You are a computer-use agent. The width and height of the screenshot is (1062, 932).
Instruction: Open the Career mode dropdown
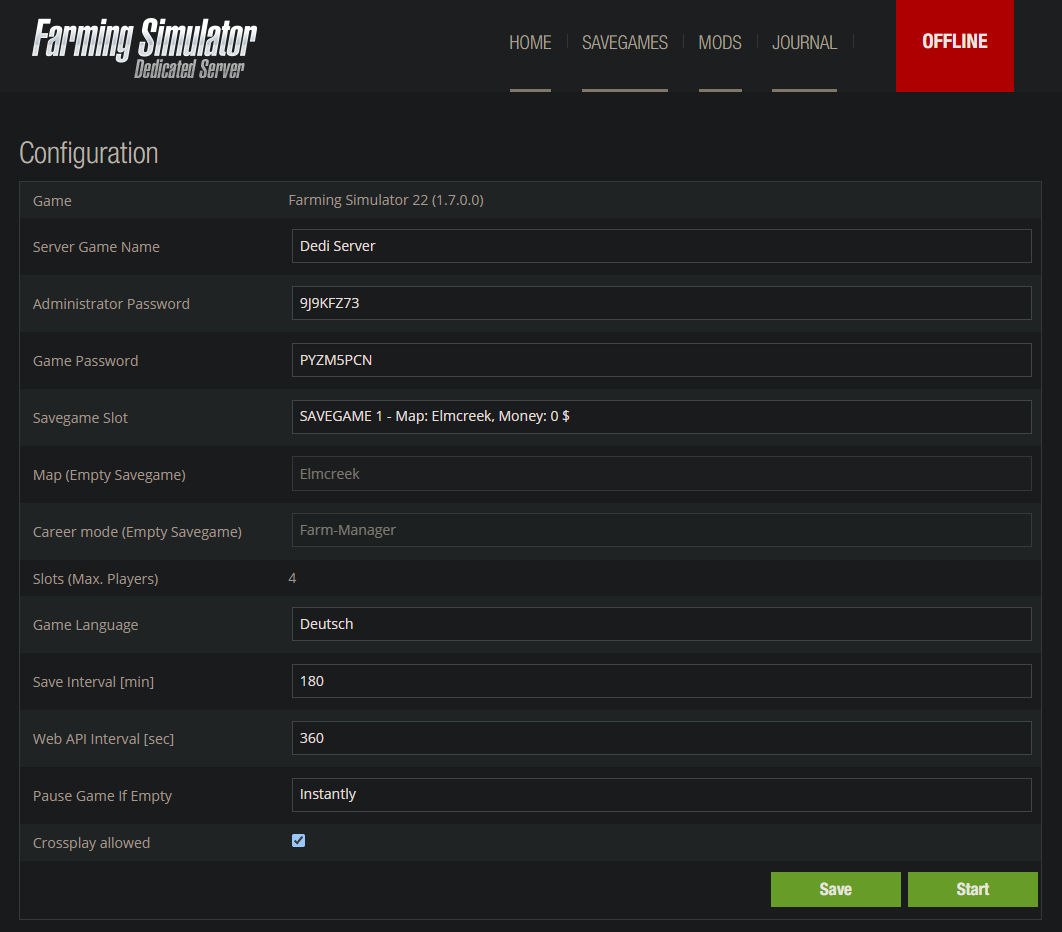(x=661, y=530)
